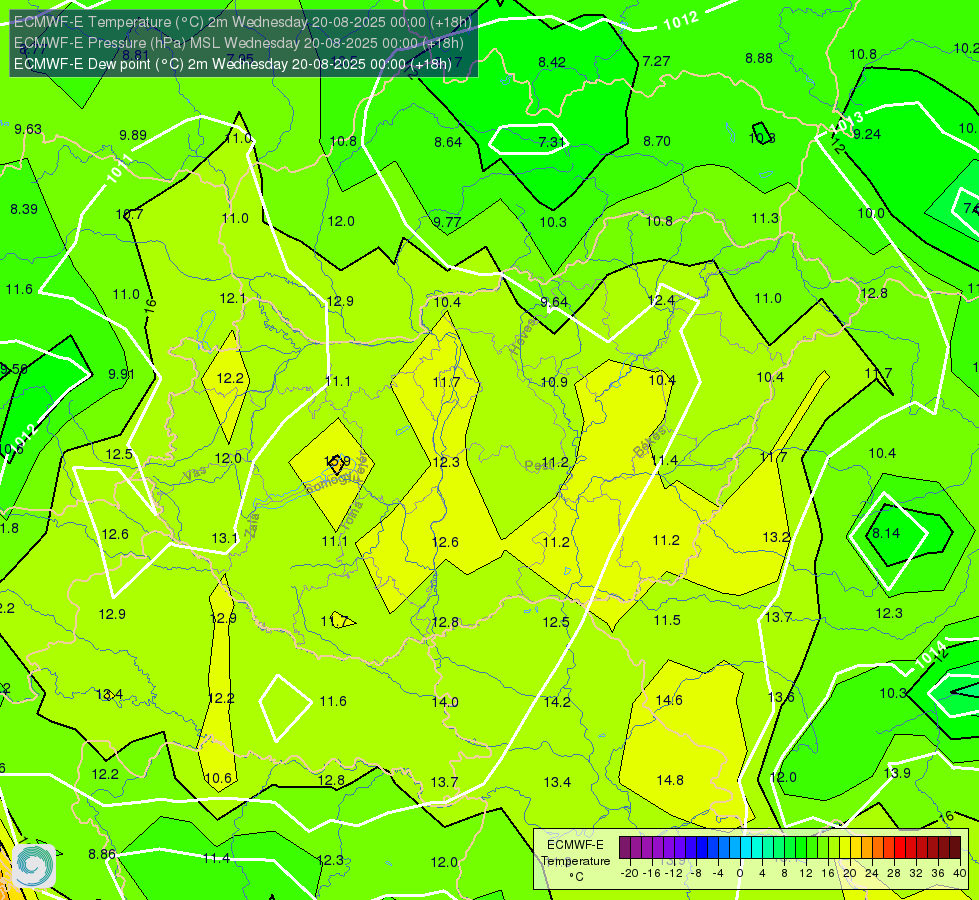Click the 13.2 dew point value
The height and width of the screenshot is (900, 979).
click(x=777, y=537)
